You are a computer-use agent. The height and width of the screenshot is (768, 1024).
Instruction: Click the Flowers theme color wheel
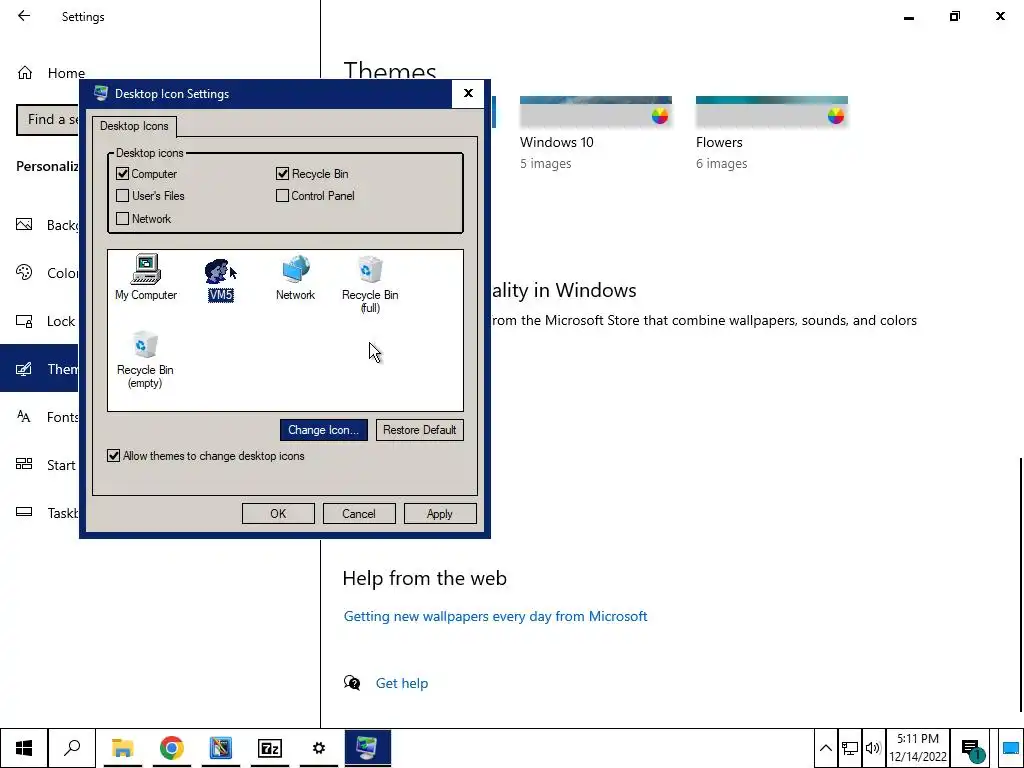[x=836, y=116]
